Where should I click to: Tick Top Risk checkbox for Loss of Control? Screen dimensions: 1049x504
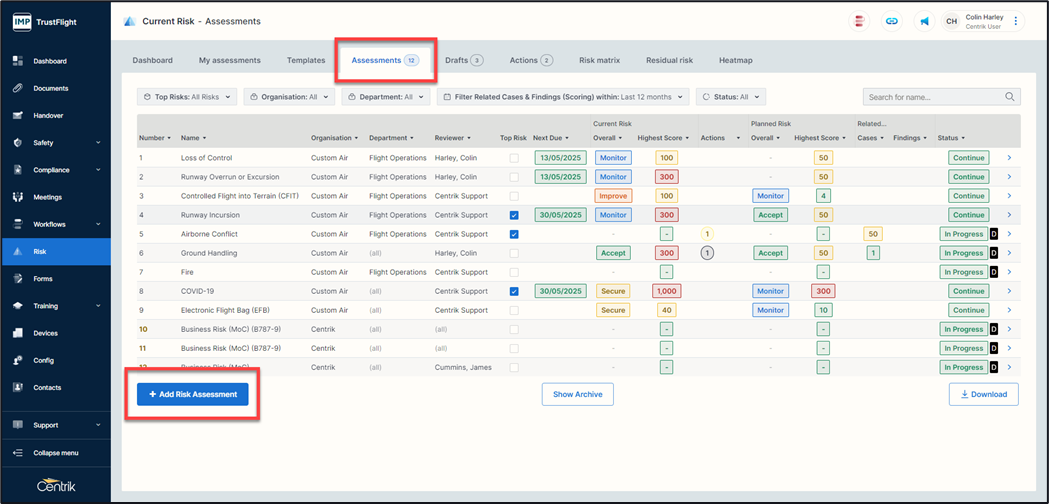point(514,158)
